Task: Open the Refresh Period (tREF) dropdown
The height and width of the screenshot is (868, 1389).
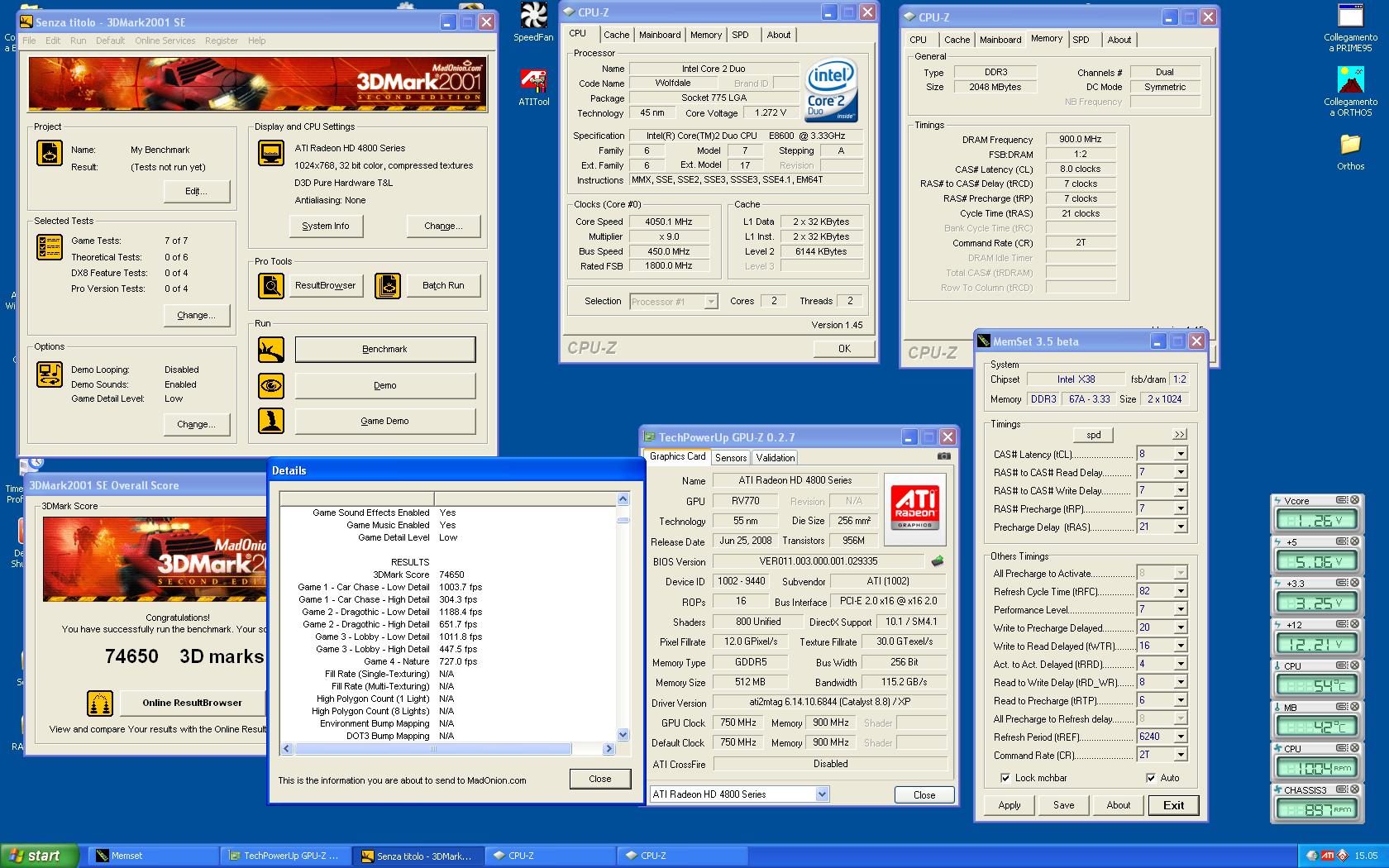Action: tap(1181, 737)
